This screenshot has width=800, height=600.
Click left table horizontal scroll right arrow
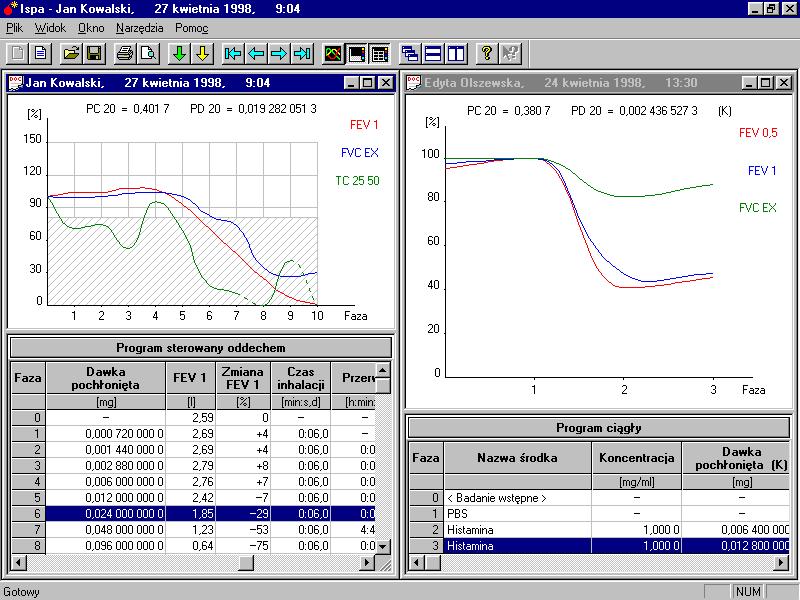pos(367,563)
